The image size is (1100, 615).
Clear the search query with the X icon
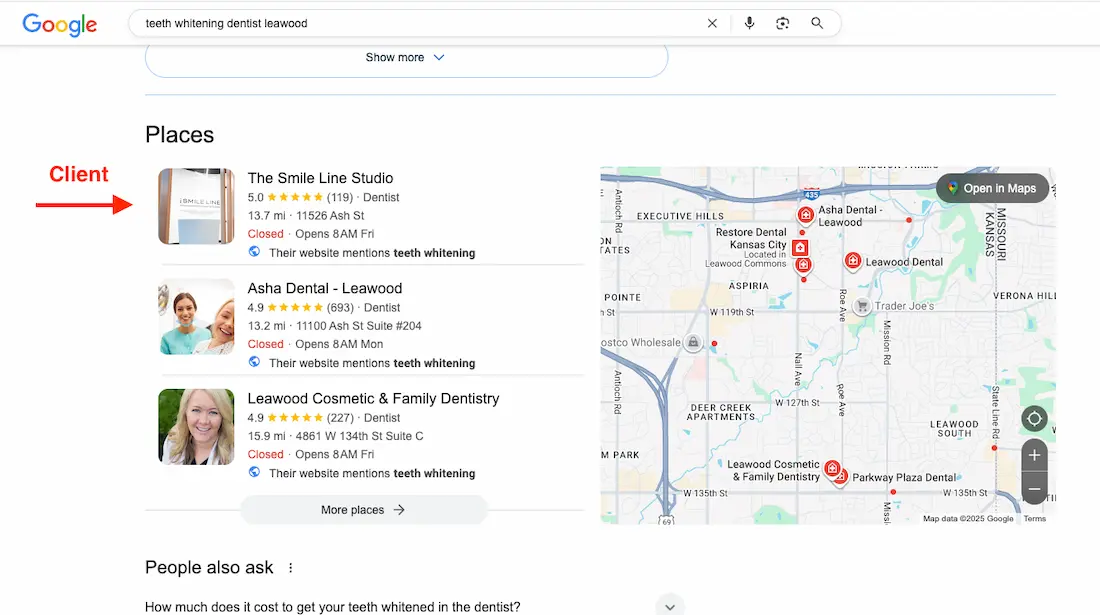[x=712, y=23]
